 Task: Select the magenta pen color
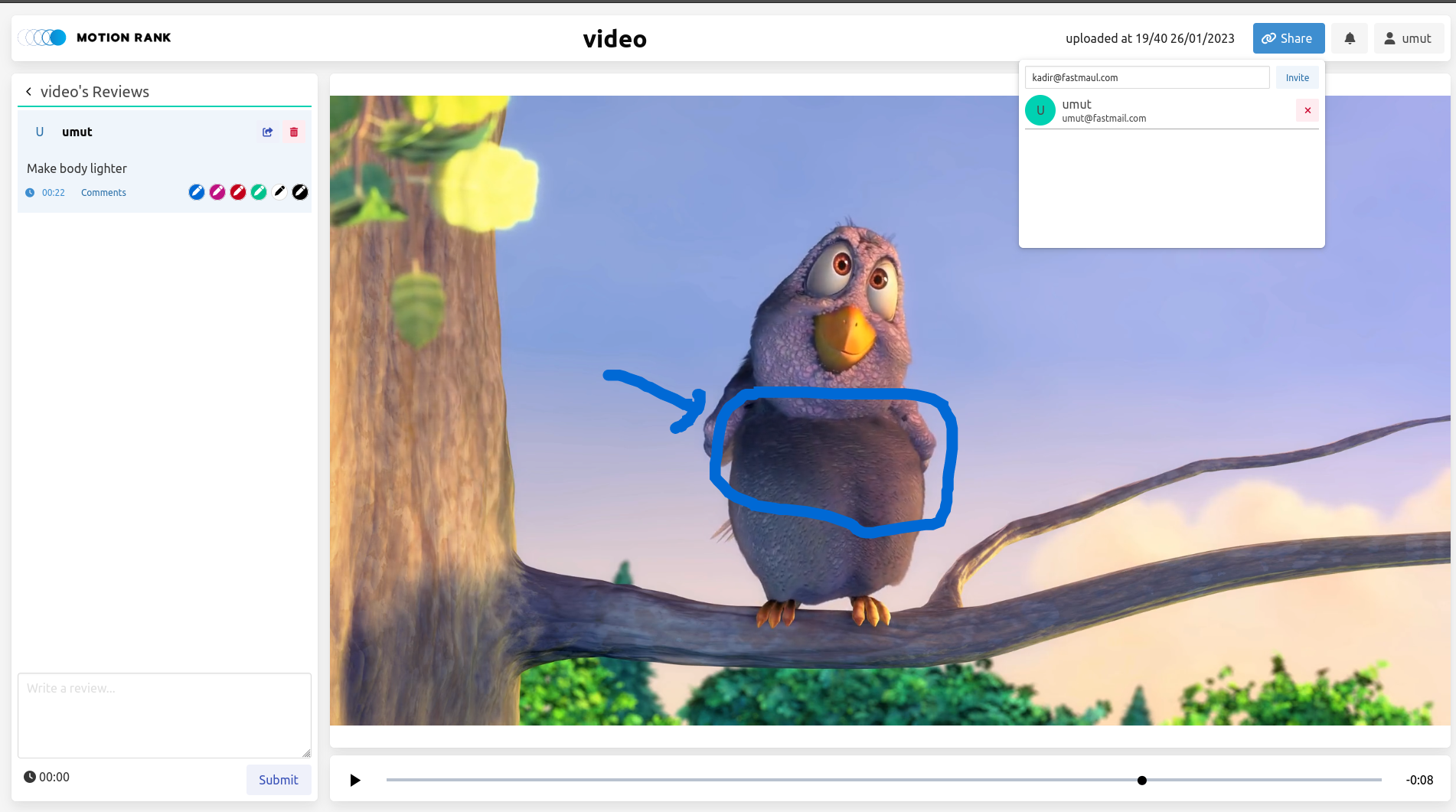217,192
